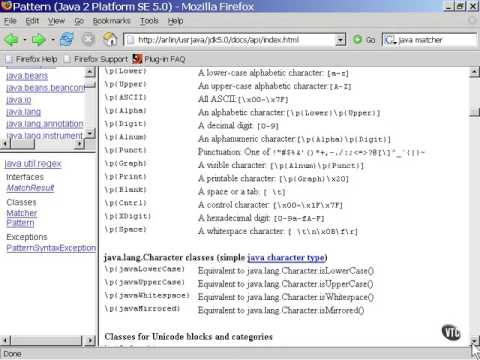Click the class frame horizontal scroll right arrow

click(90, 341)
